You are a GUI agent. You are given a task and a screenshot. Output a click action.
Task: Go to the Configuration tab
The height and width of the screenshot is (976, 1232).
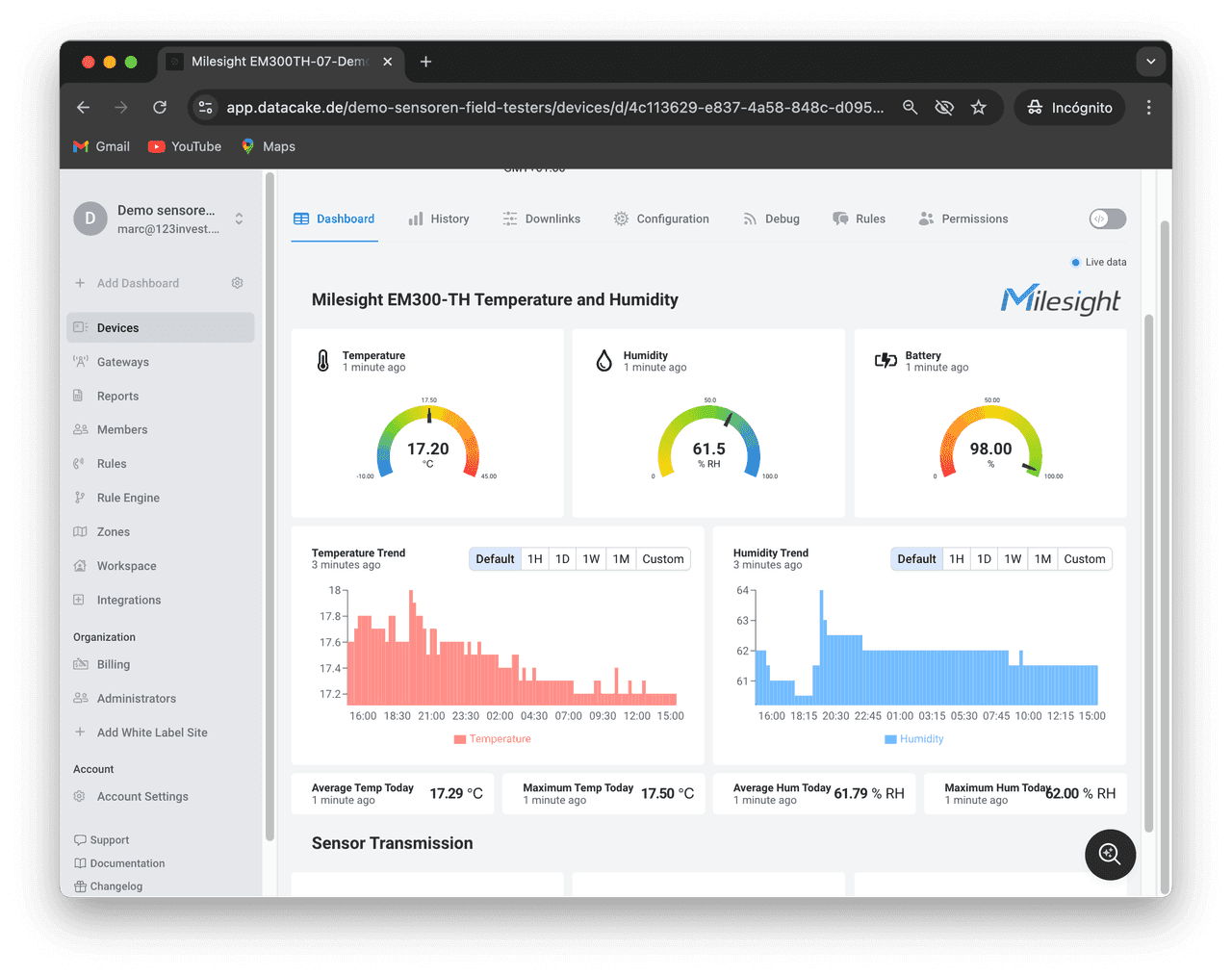pyautogui.click(x=661, y=219)
